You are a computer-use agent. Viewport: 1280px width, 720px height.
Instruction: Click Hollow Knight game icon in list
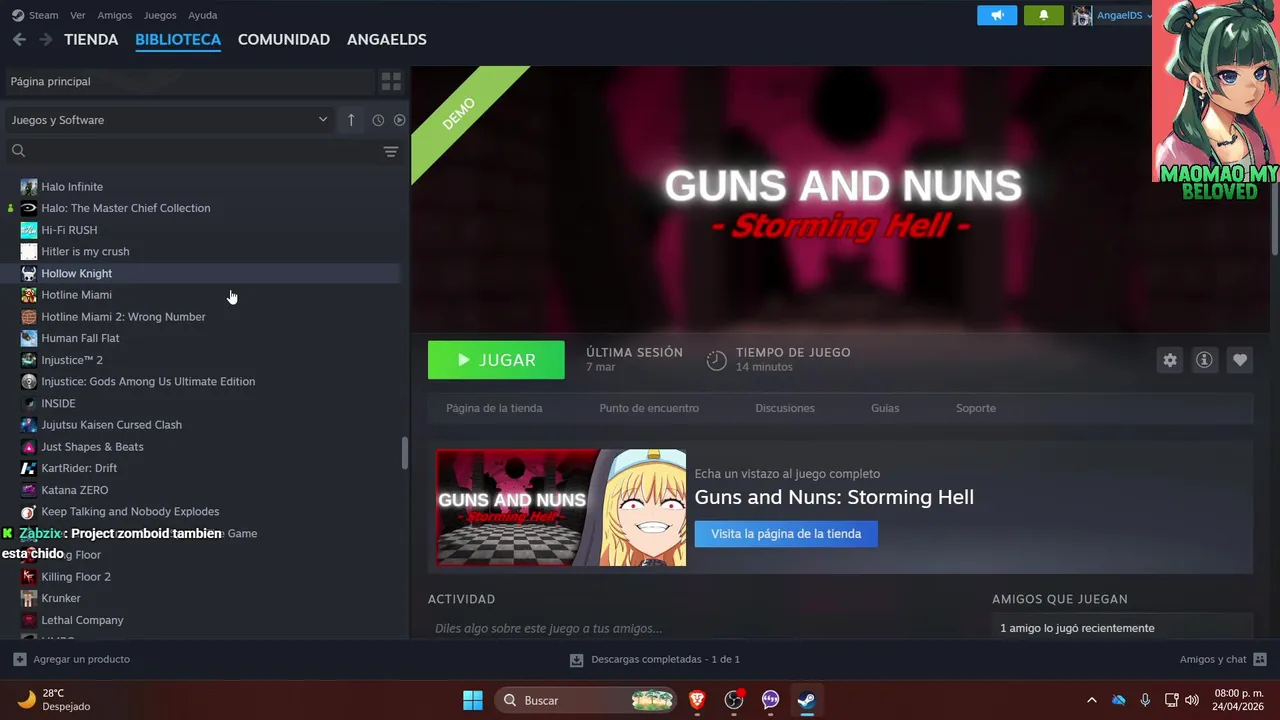[29, 273]
